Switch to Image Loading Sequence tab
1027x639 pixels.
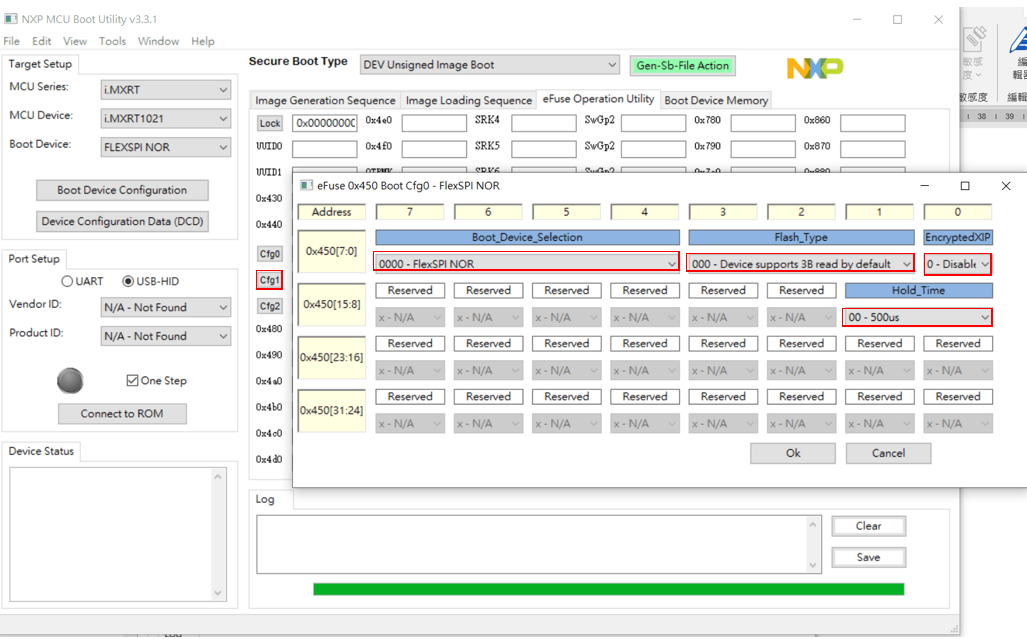[x=468, y=100]
